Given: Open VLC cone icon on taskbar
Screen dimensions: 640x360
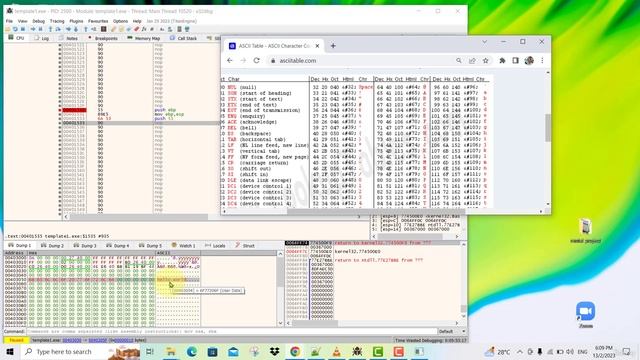Looking at the screenshot, I should coord(336,351).
